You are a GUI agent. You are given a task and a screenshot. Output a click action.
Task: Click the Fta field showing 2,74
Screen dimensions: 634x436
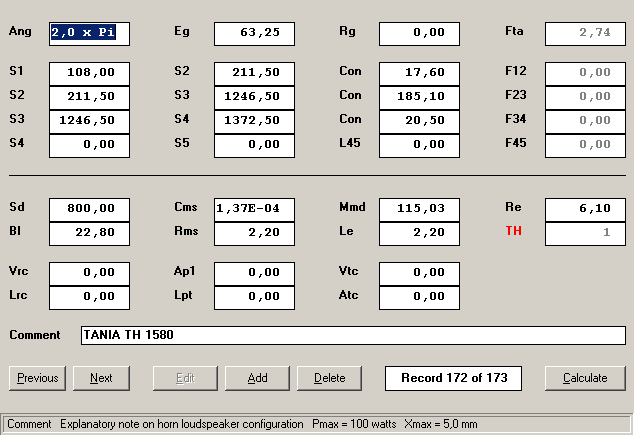click(x=585, y=34)
